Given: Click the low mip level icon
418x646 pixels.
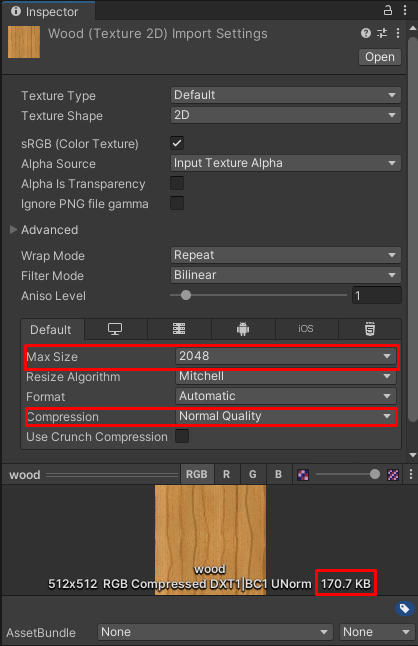Looking at the screenshot, I should tap(303, 475).
